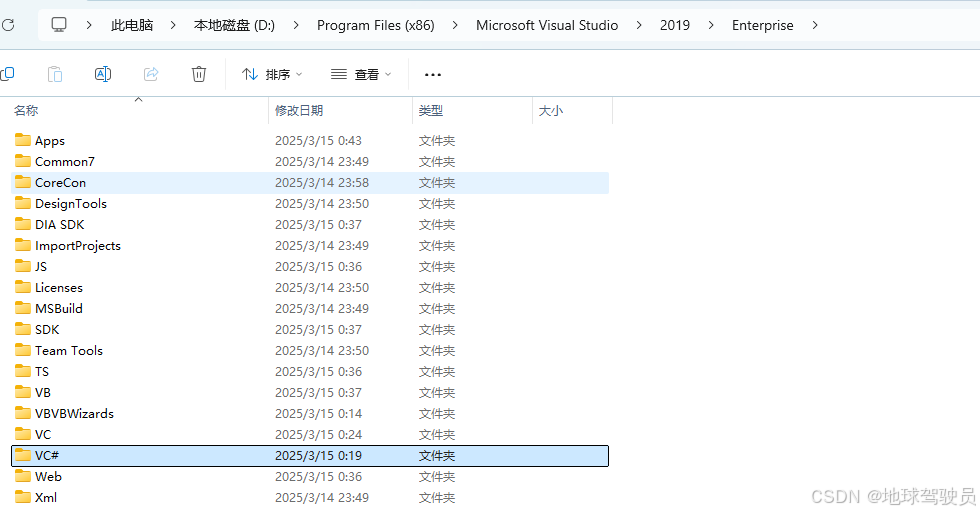Go to Program Files (x86) breadcrumb
980x514 pixels.
[376, 25]
